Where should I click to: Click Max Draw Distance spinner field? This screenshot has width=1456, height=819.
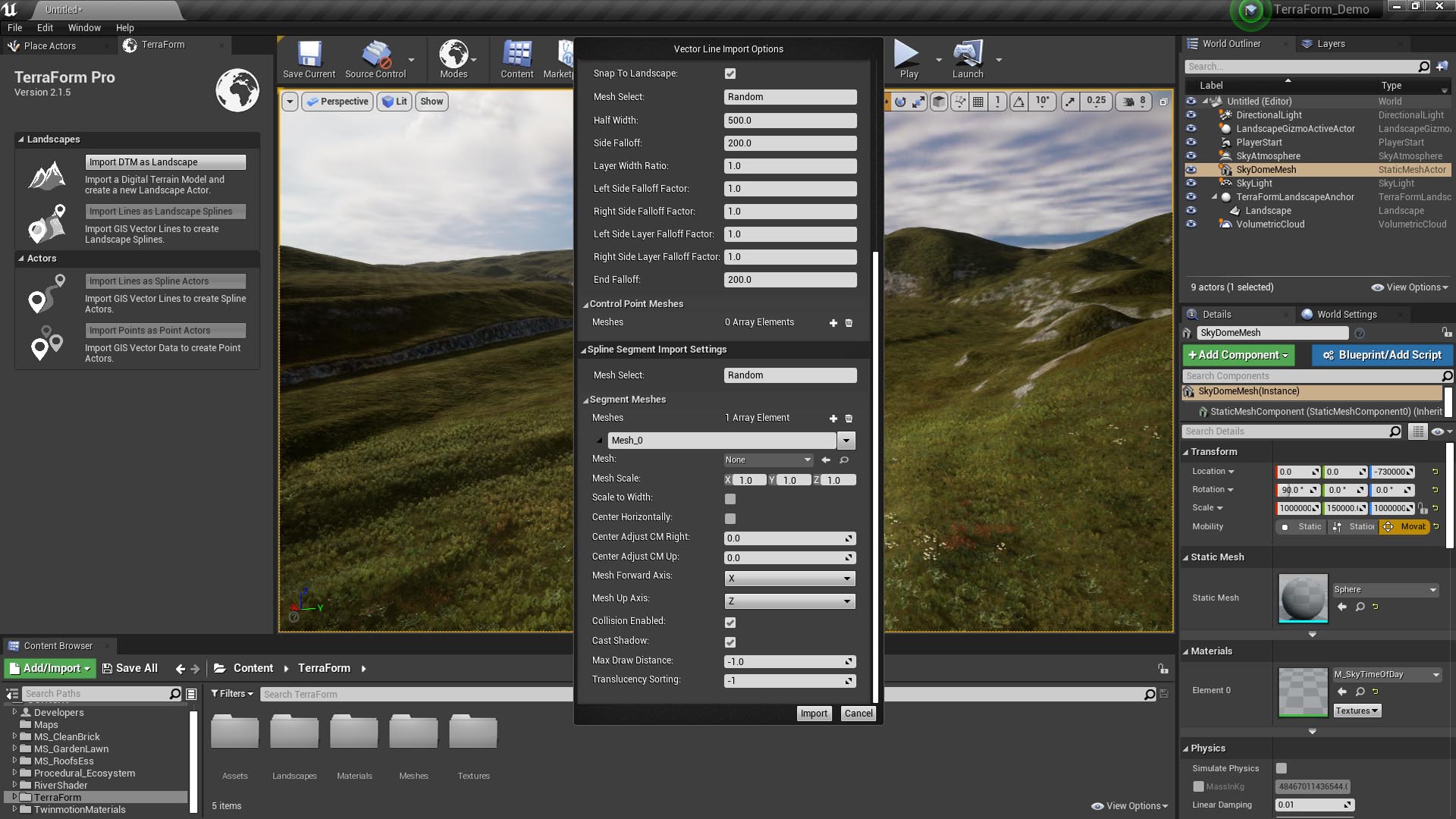point(789,662)
